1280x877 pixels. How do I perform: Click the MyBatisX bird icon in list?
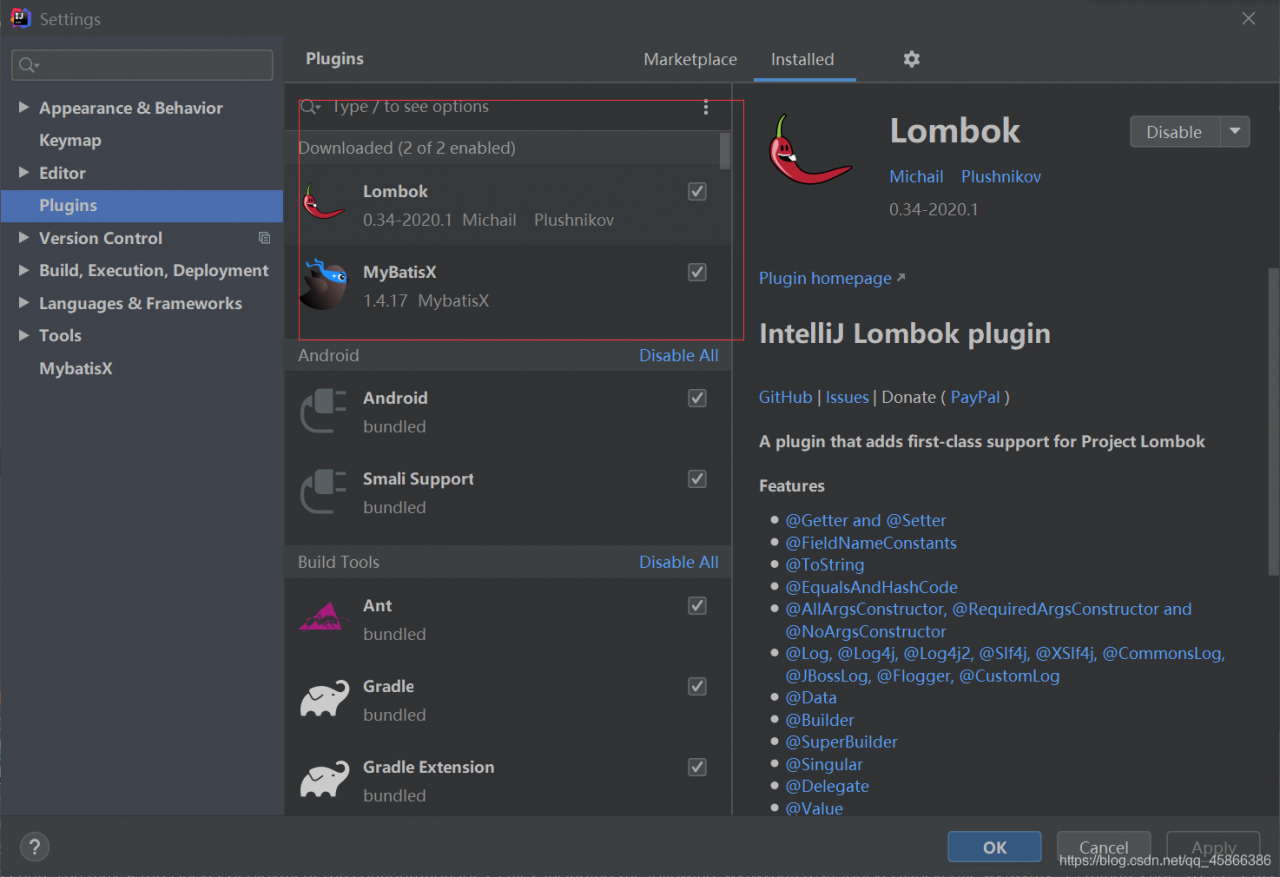pos(324,285)
